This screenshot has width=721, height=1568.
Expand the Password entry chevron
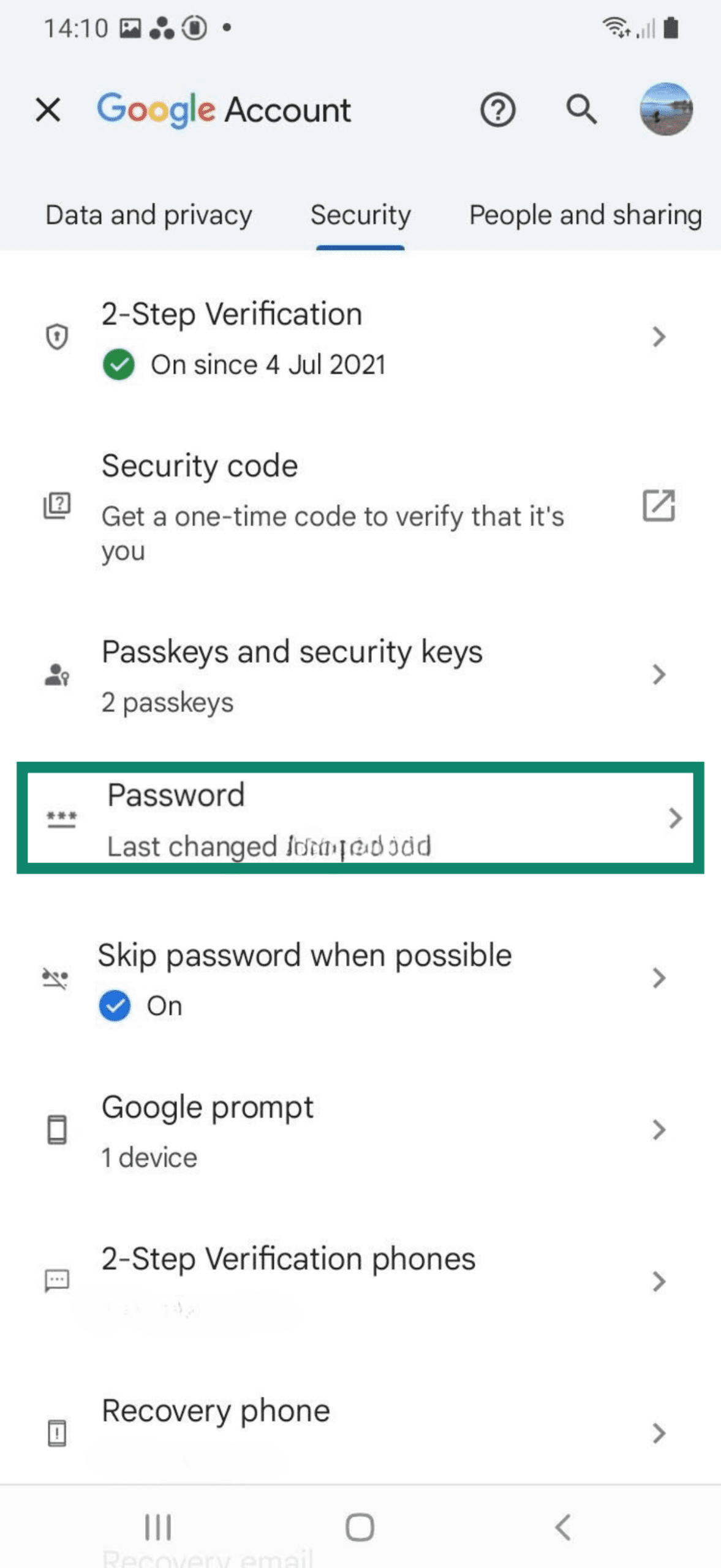676,818
